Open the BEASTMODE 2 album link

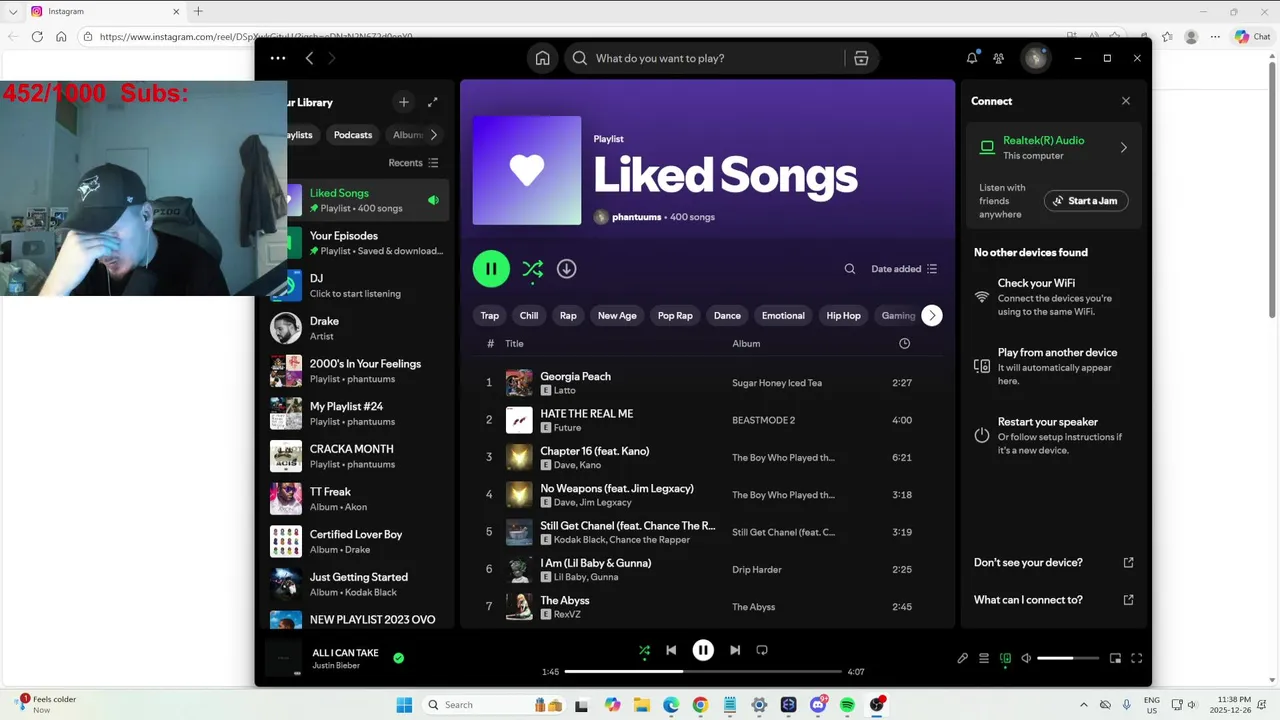(x=764, y=420)
